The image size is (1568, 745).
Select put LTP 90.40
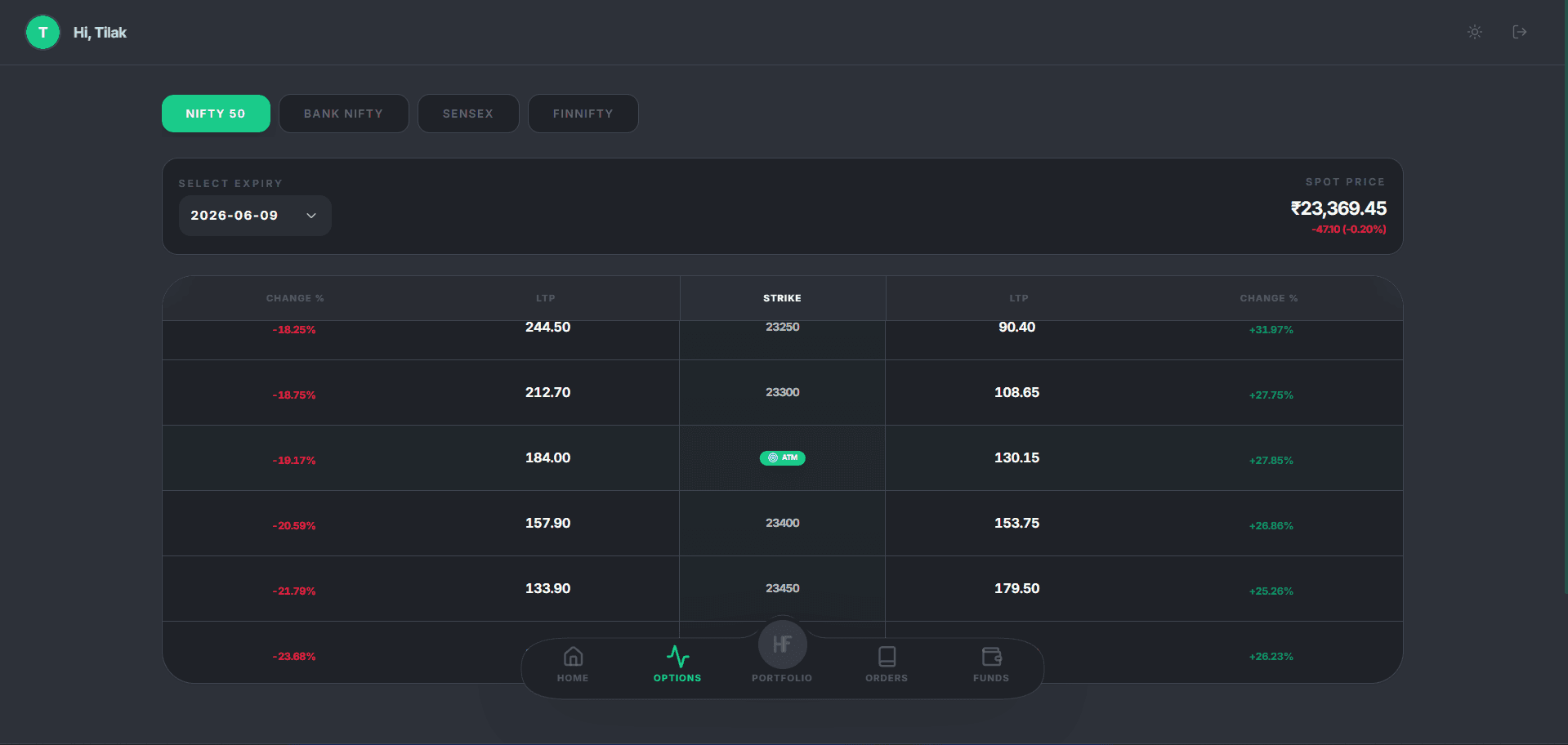pyautogui.click(x=1016, y=327)
